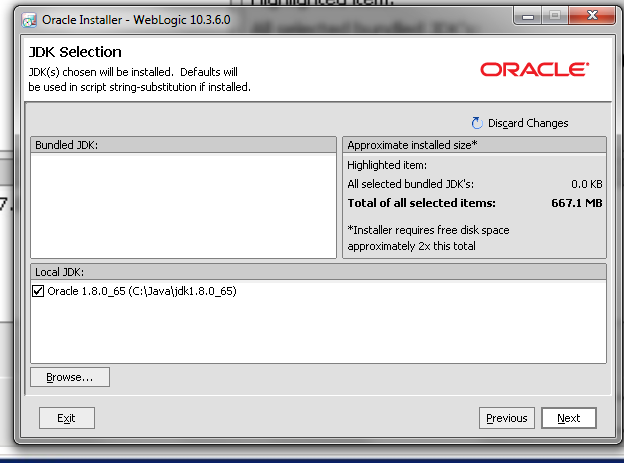The height and width of the screenshot is (463, 624).
Task: Uncheck the Oracle 1.8.0_65 local JDK checkbox
Action: tap(38, 291)
